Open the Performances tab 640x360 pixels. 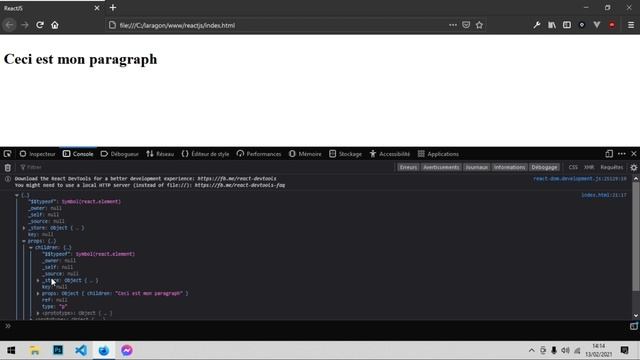coord(259,154)
